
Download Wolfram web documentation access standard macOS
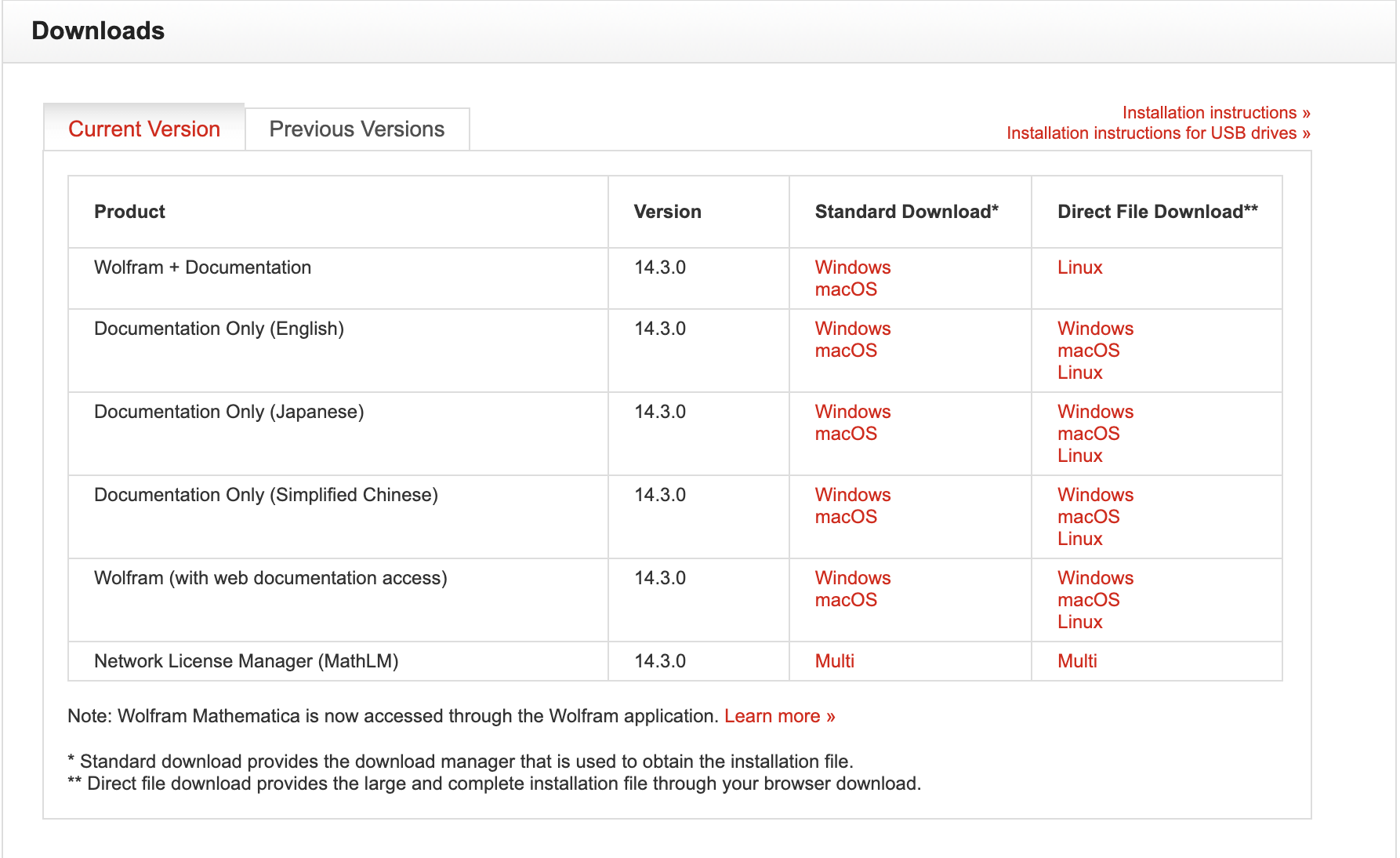[x=846, y=600]
